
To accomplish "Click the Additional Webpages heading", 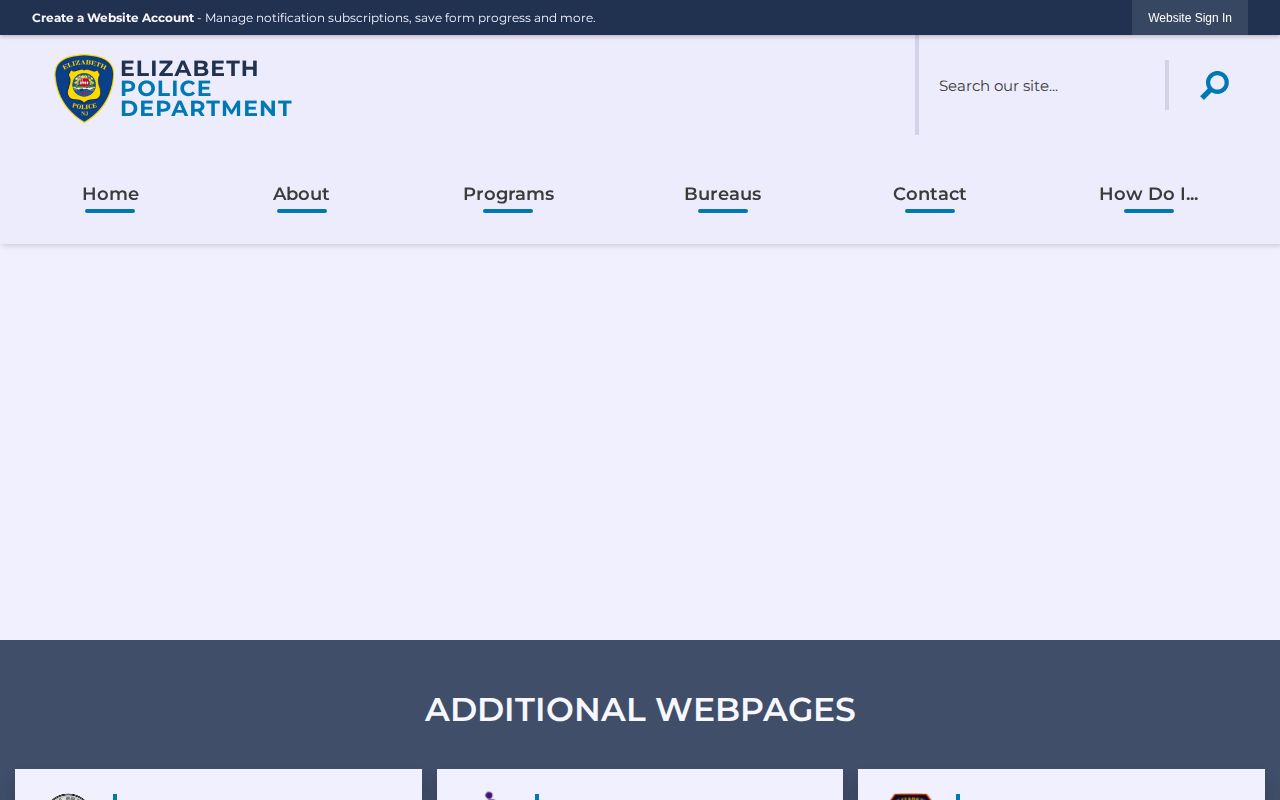I will pos(640,709).
